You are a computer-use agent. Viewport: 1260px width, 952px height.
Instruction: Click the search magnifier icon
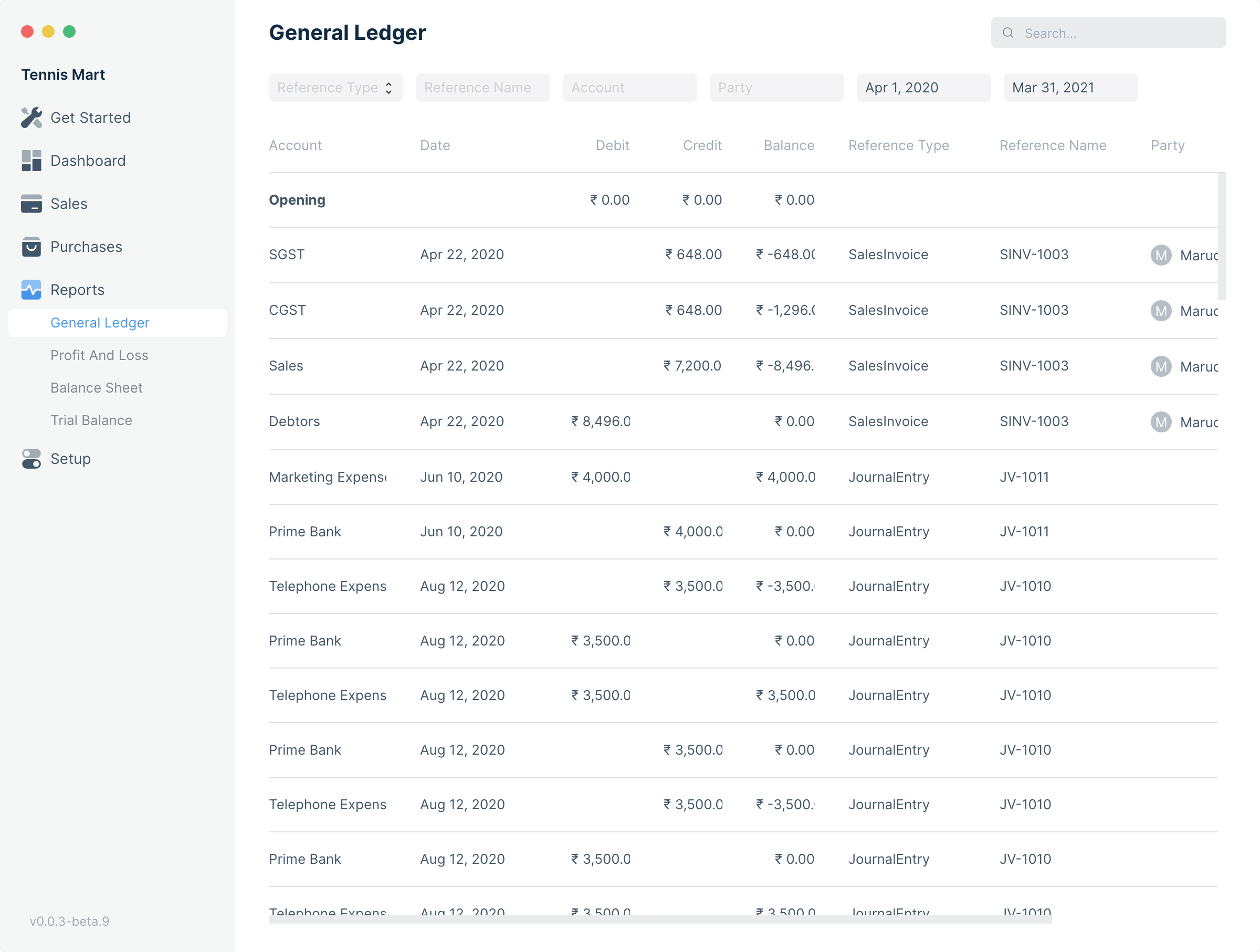[x=1007, y=33]
